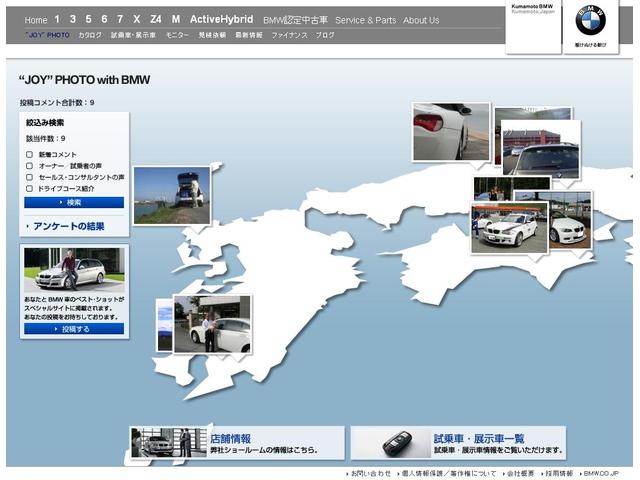This screenshot has height=480, width=640.
Task: Check the セールス・コンサルタントの声 checkbox
Action: (29, 177)
